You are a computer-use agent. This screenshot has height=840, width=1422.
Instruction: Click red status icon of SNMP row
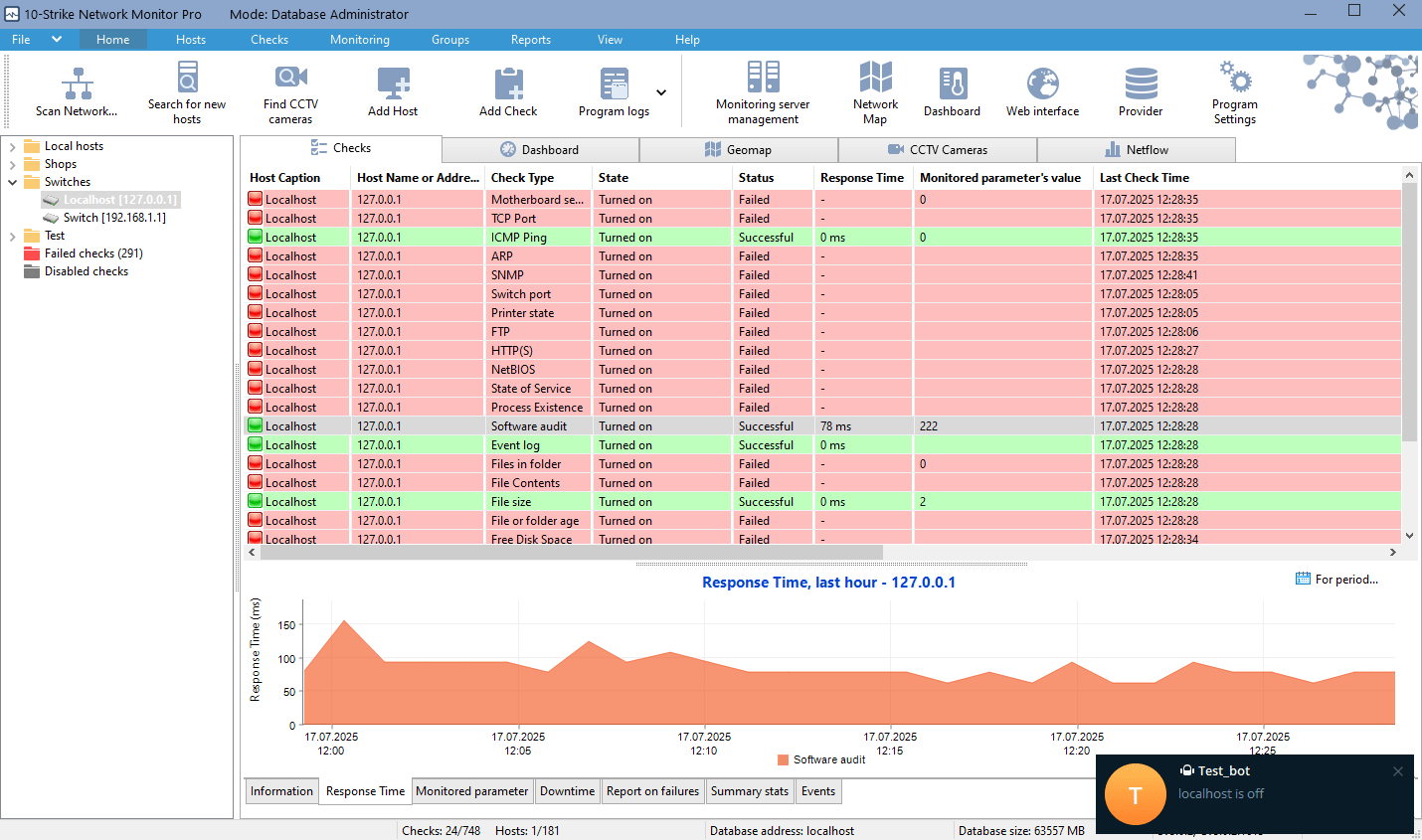(256, 274)
